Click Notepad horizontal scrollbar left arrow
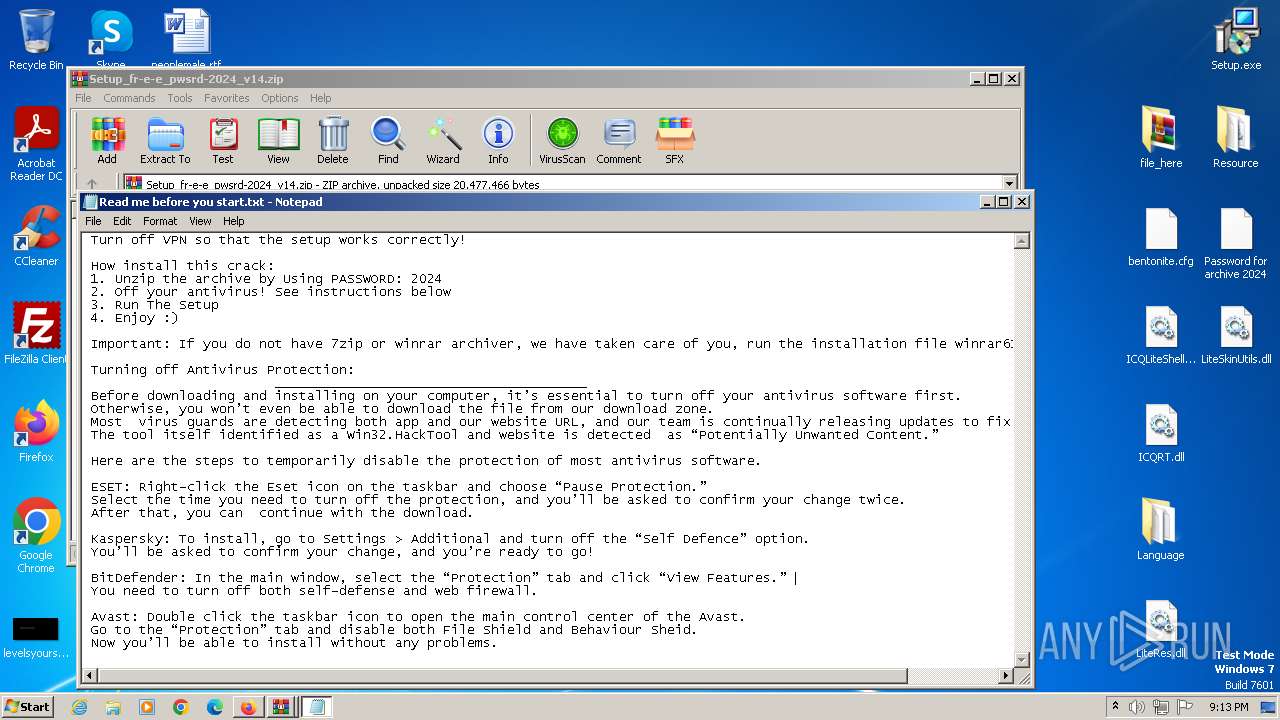1280x720 pixels. [90, 676]
